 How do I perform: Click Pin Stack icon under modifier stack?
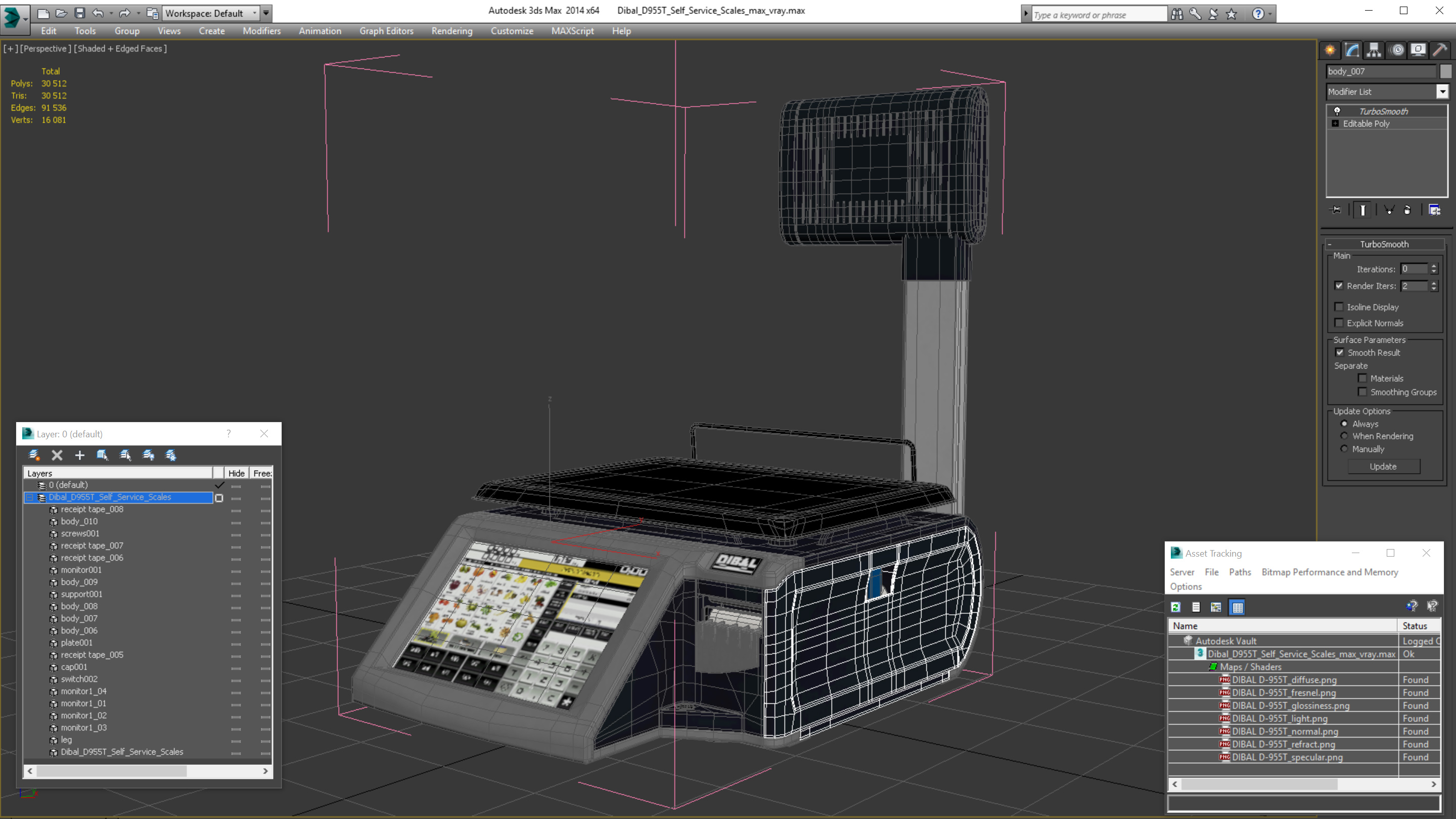1336,210
